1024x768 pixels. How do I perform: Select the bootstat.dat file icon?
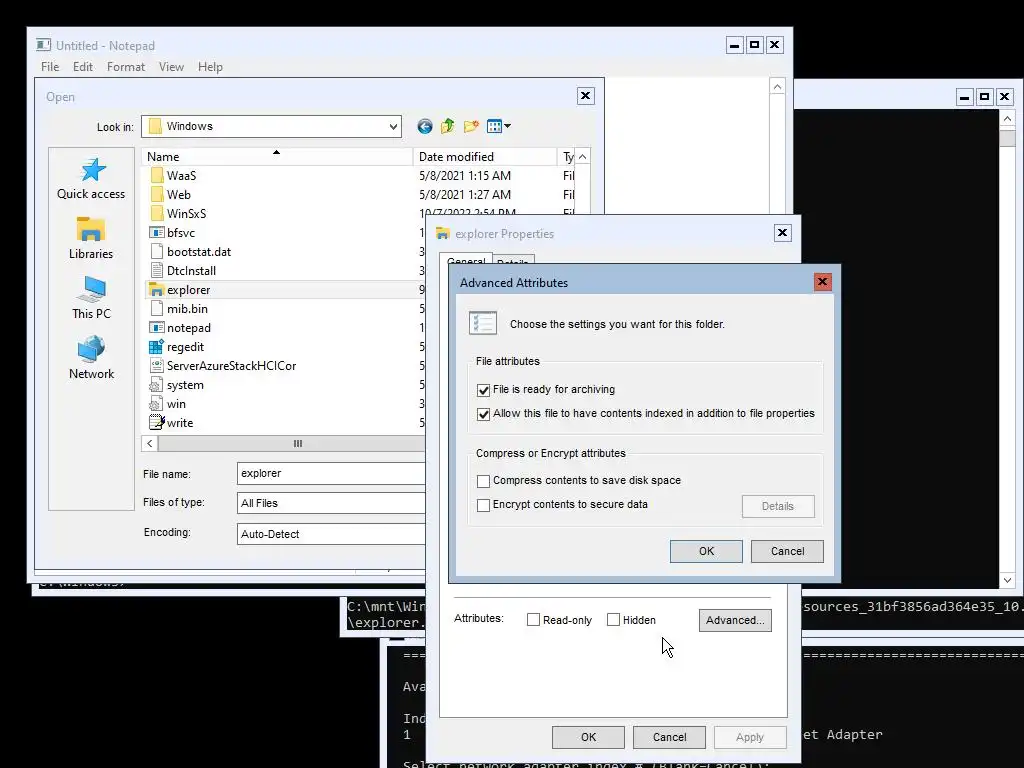(157, 251)
